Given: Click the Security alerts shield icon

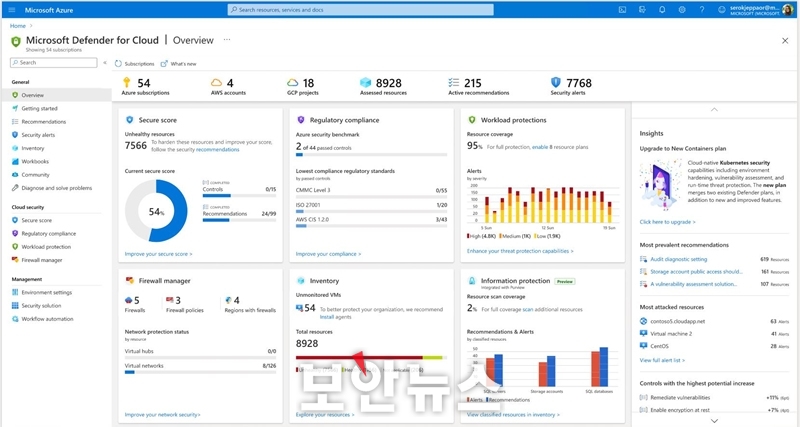Looking at the screenshot, I should [x=556, y=82].
